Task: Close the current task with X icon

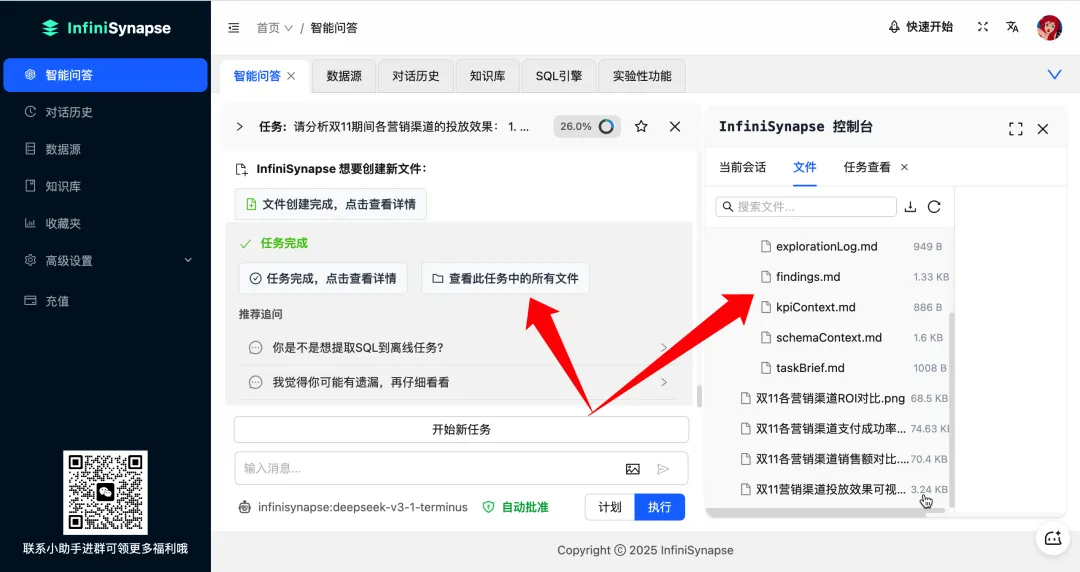Action: click(x=675, y=126)
